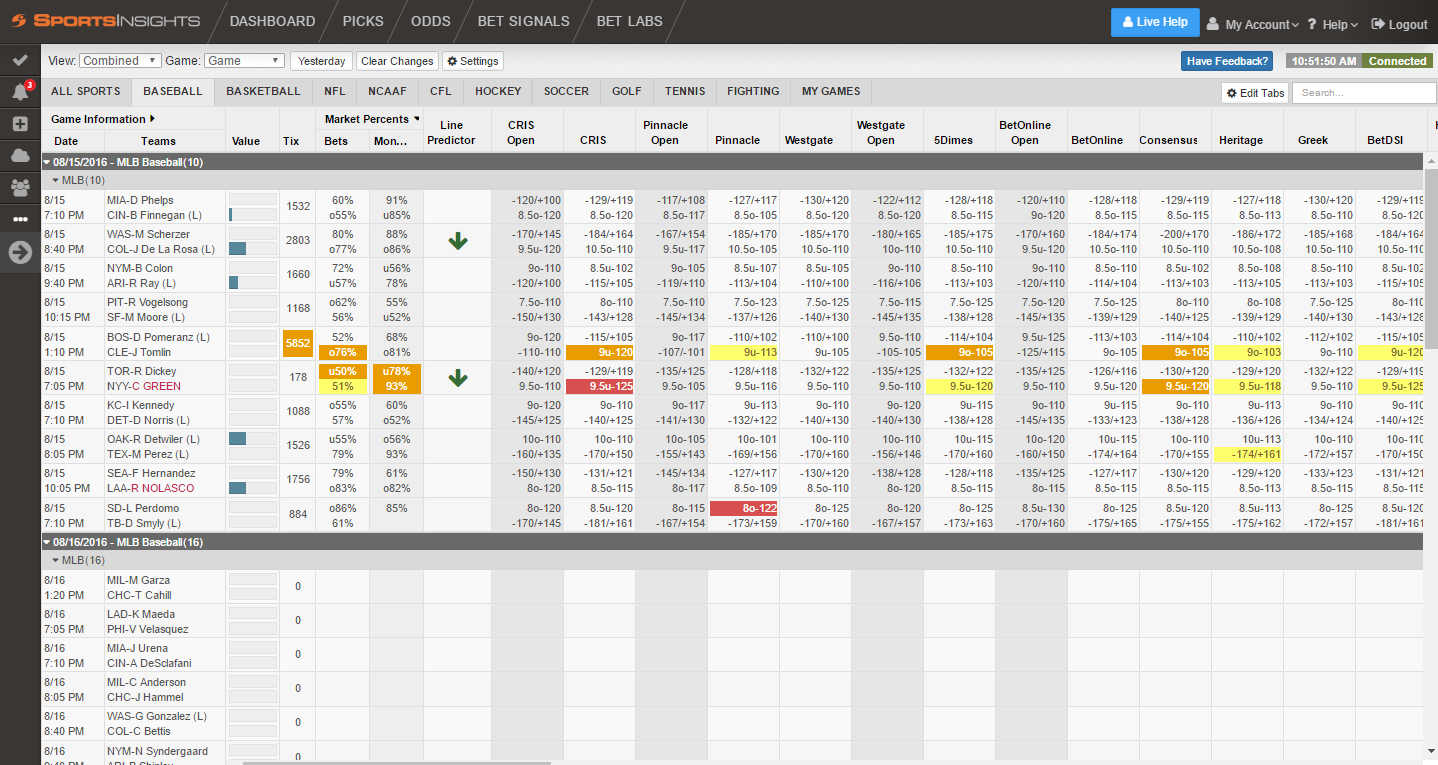
Task: Click the SportsInsights logo
Action: point(104,21)
